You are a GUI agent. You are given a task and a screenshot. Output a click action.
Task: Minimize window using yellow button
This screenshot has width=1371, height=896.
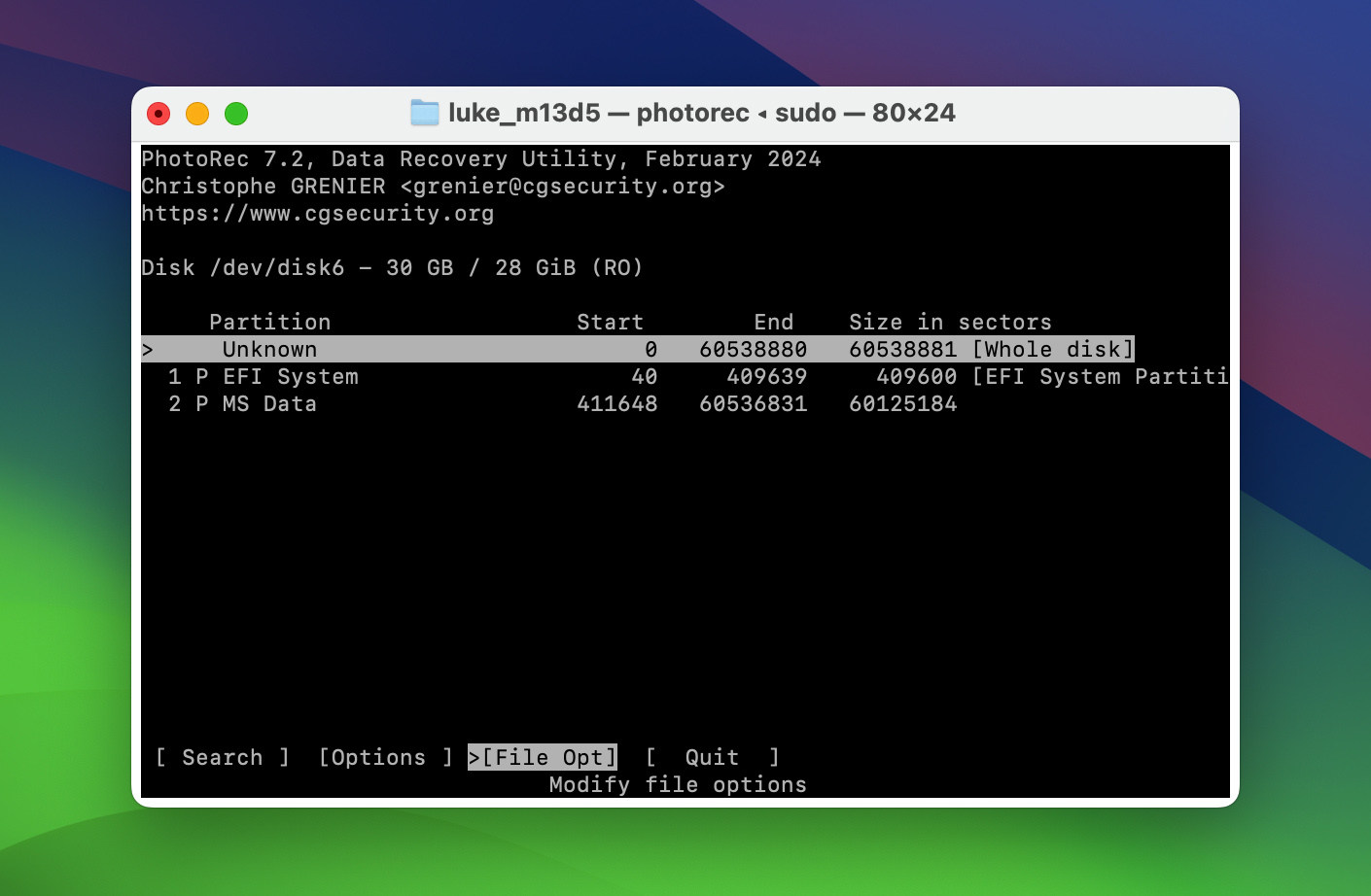197,114
